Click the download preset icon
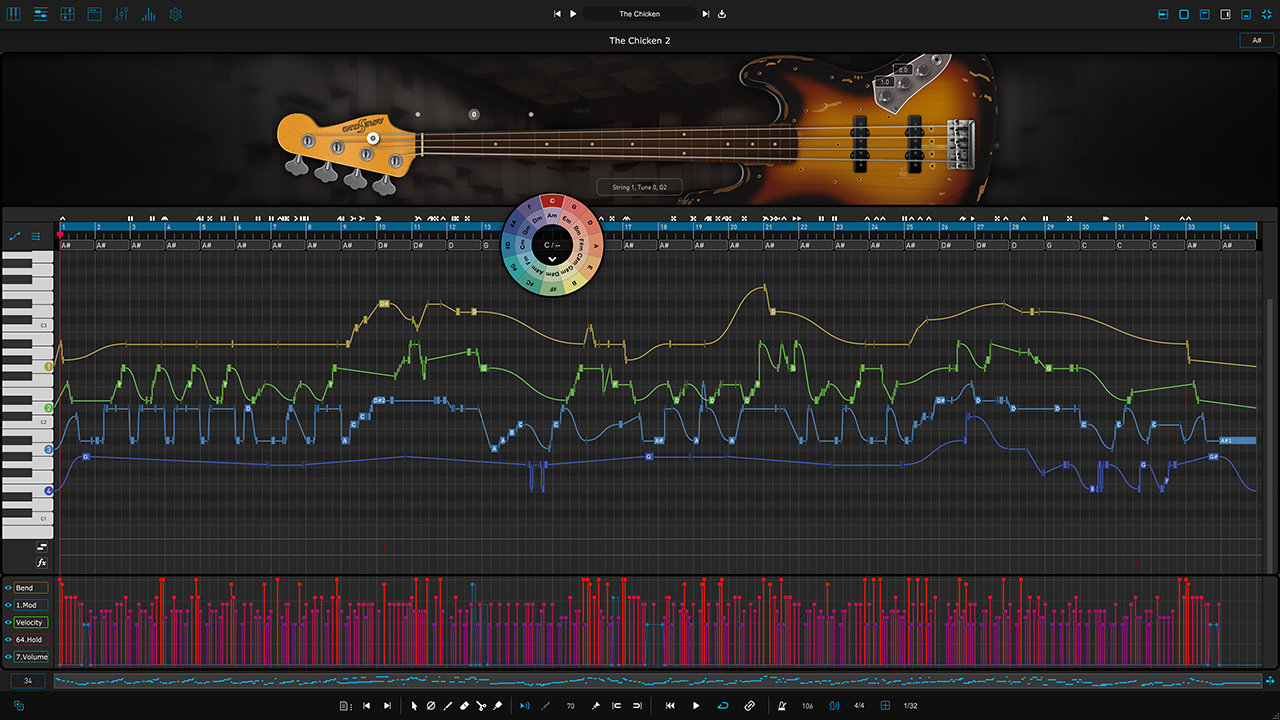The width and height of the screenshot is (1280, 720). [x=722, y=14]
